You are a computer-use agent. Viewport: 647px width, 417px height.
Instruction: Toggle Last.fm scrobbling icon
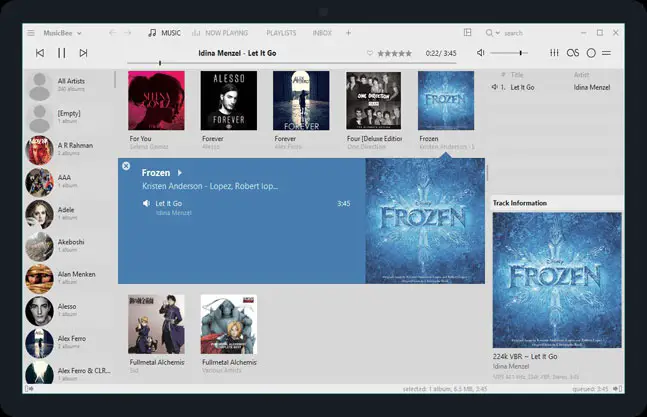coord(573,53)
